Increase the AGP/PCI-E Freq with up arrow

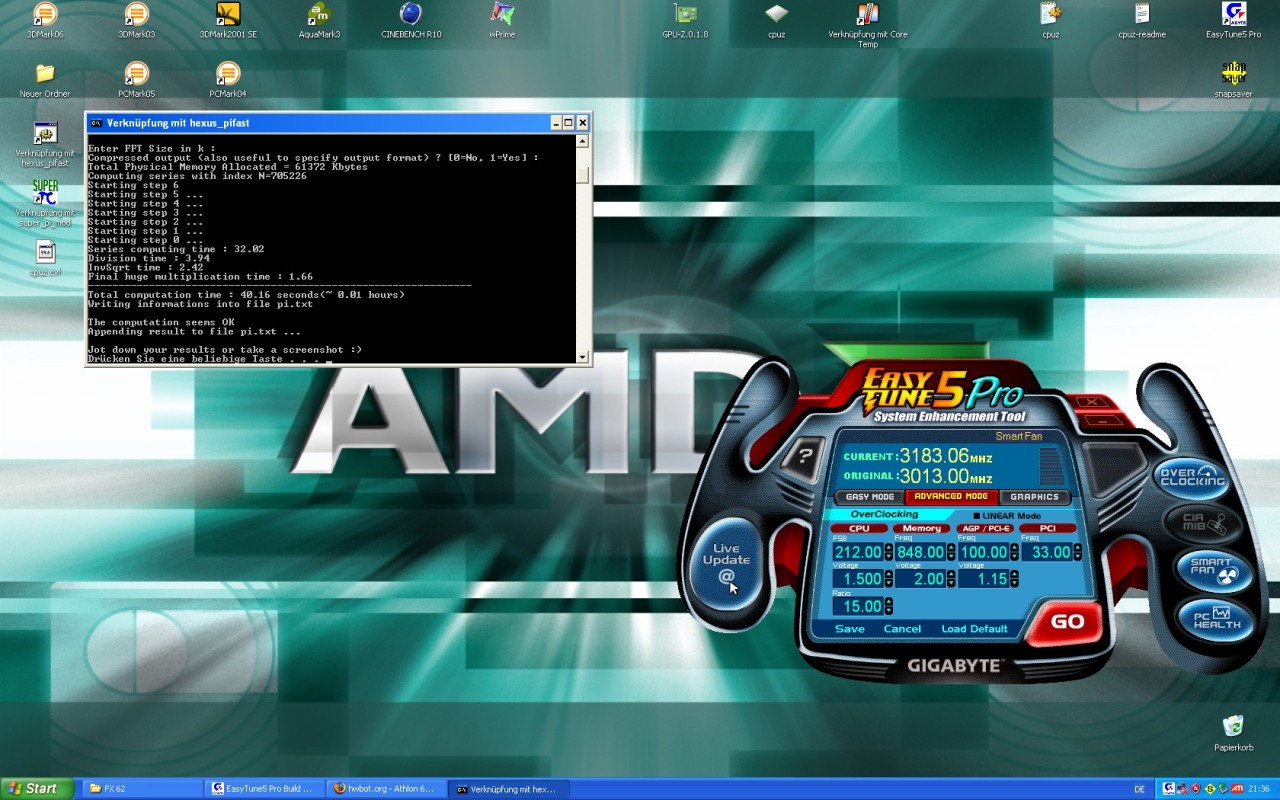1014,547
